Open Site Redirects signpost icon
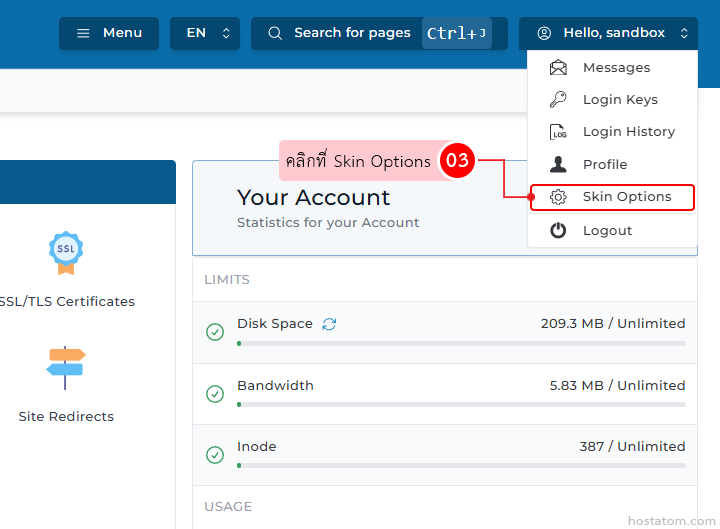The width and height of the screenshot is (720, 529). [x=66, y=368]
